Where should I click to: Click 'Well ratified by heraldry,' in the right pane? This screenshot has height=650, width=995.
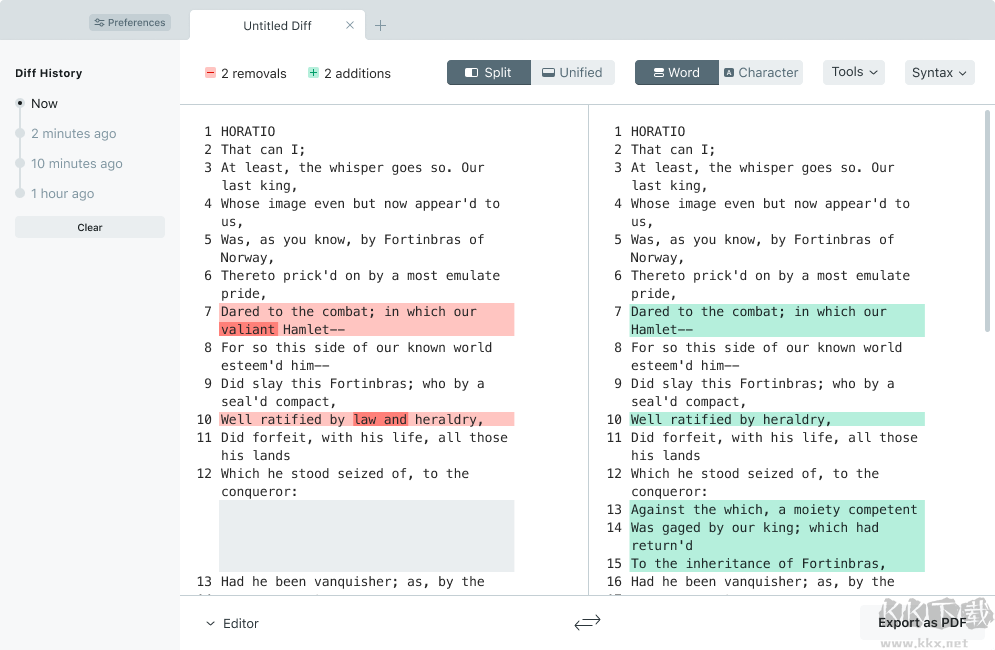click(730, 420)
